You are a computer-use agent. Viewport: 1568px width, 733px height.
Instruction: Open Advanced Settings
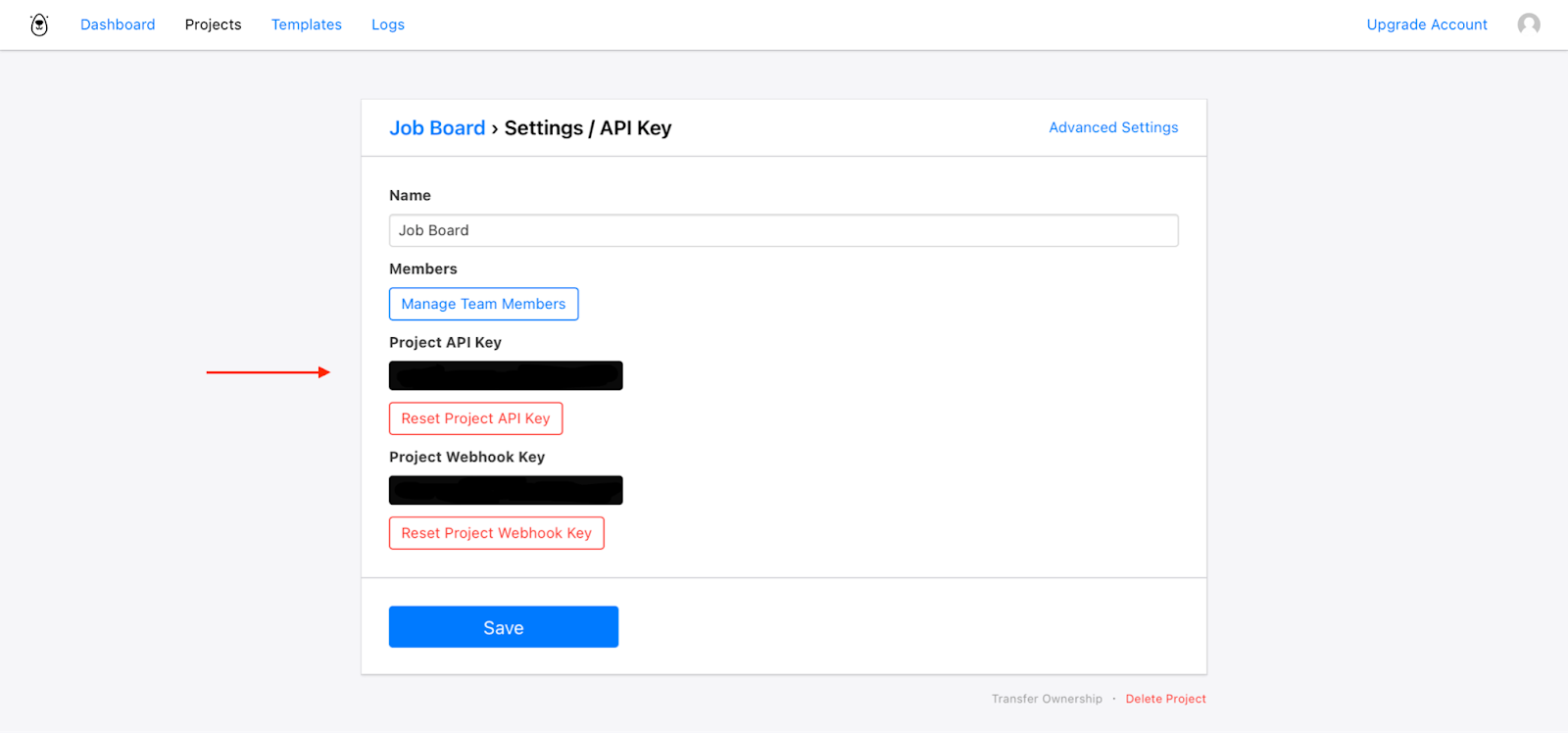[1113, 127]
